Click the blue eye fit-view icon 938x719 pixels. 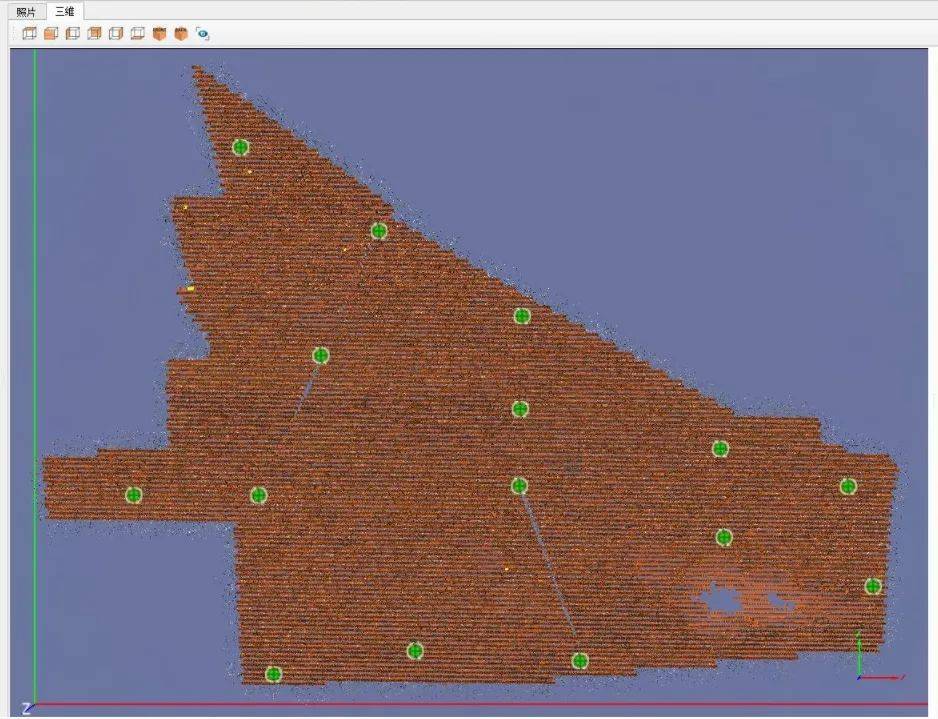(x=203, y=33)
